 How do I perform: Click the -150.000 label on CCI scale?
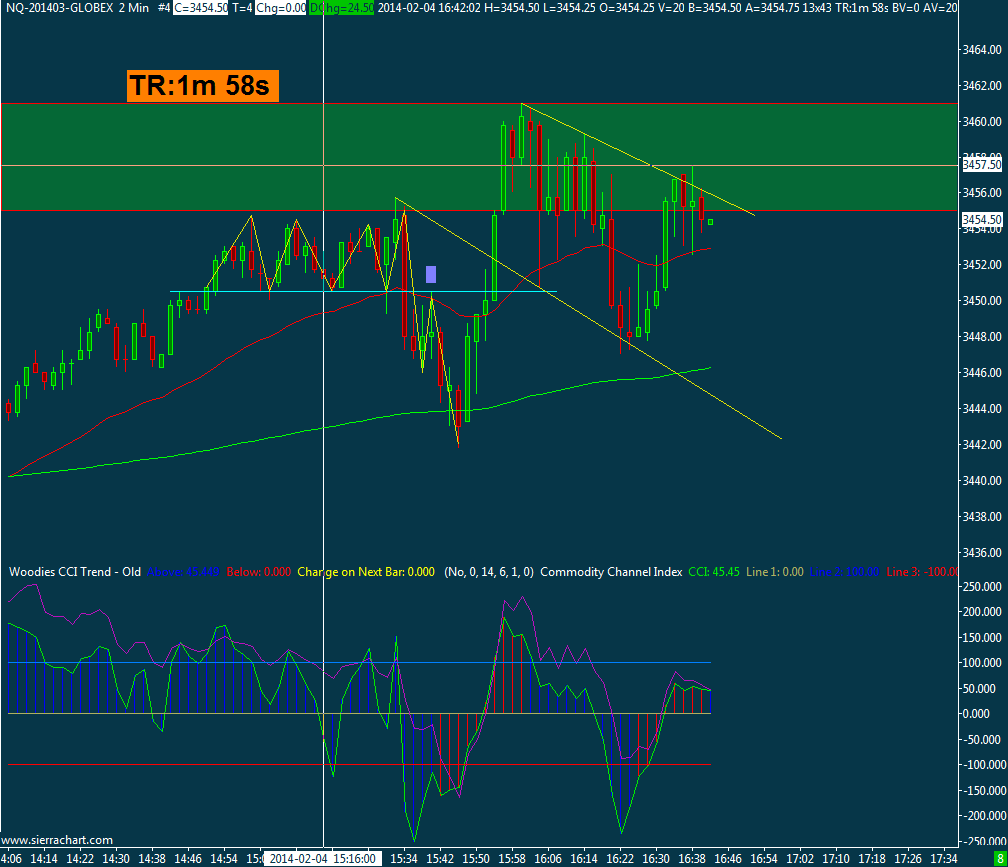click(984, 791)
